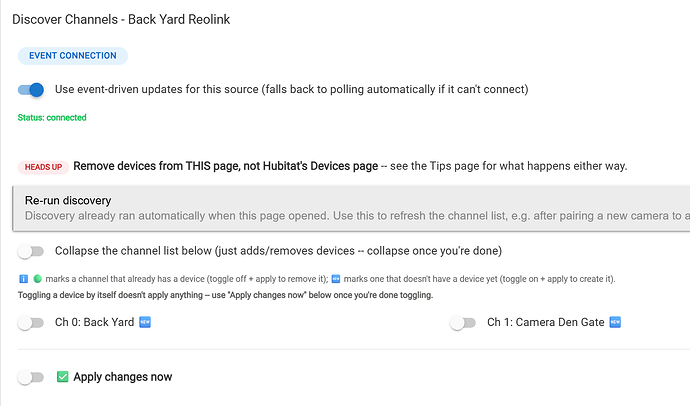The image size is (690, 406).
Task: Enable Ch 1: Camera Den Gate toggle
Action: (x=463, y=323)
